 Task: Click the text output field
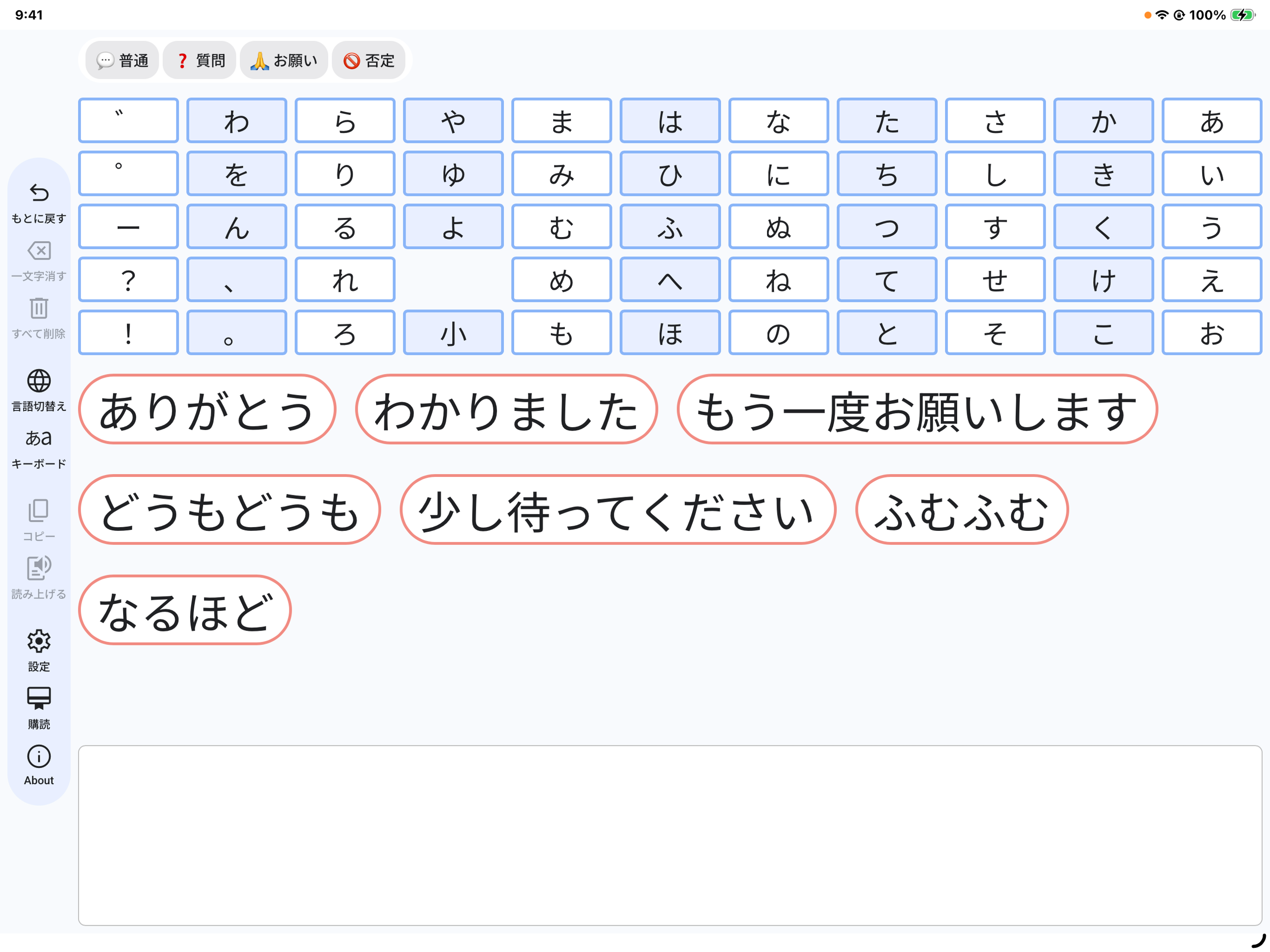point(670,835)
